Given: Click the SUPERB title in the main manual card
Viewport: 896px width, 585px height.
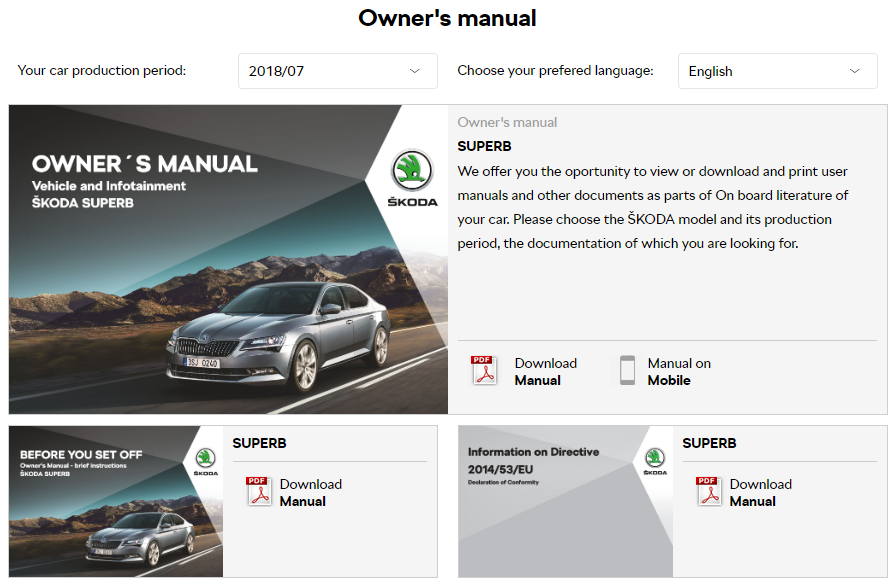Looking at the screenshot, I should pyautogui.click(x=484, y=146).
